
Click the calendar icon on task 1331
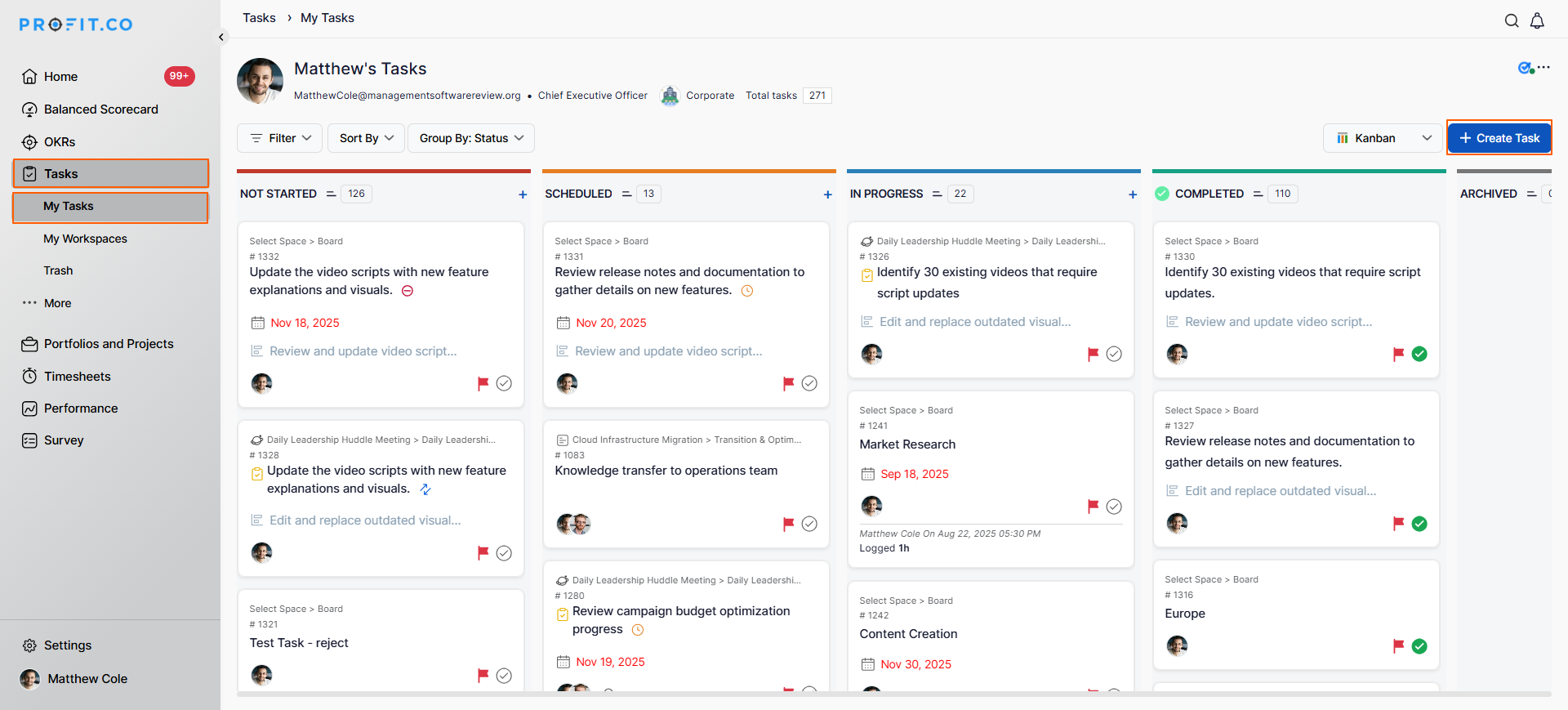(563, 323)
